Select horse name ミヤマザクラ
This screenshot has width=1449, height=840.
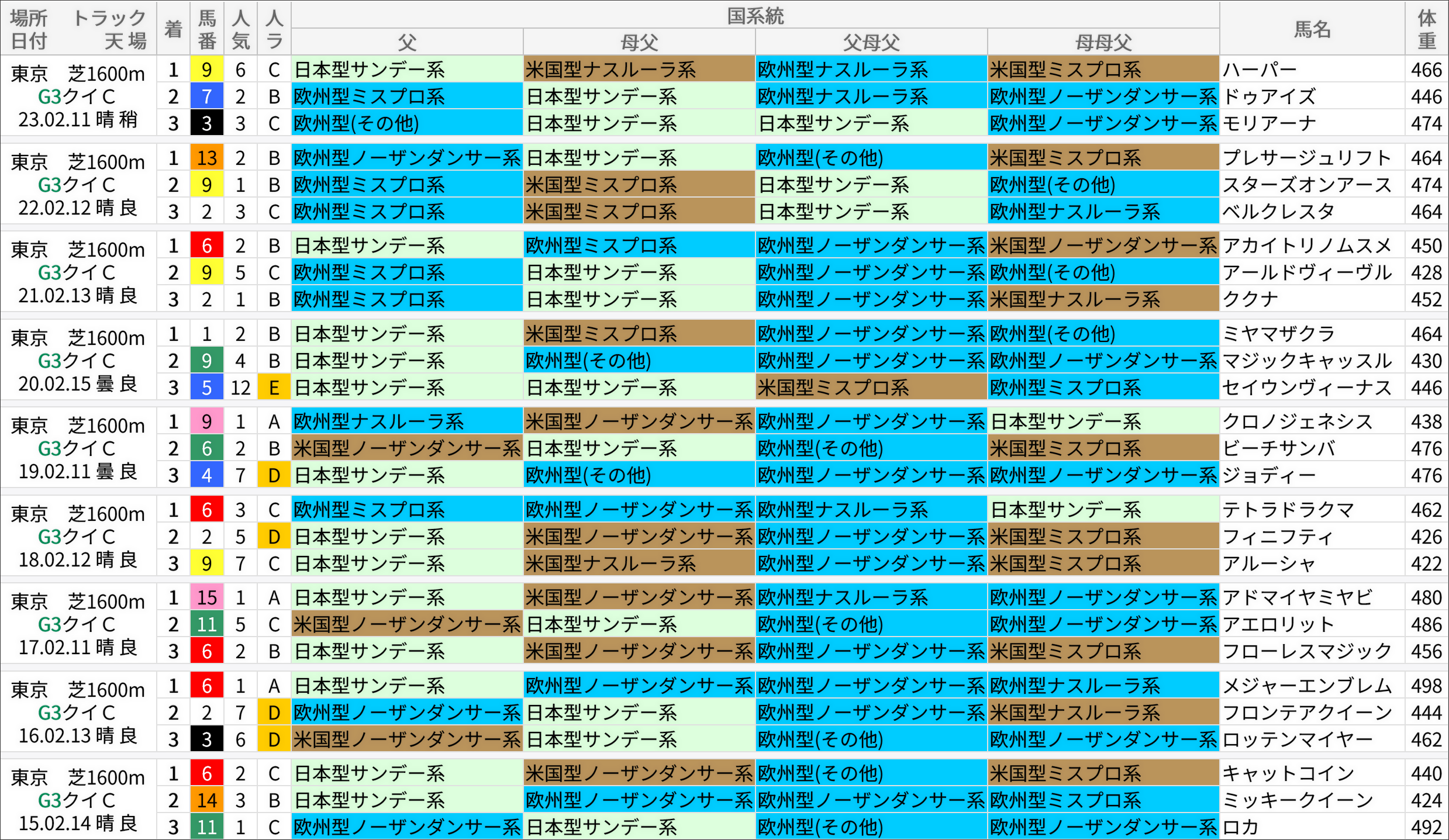pyautogui.click(x=1278, y=334)
